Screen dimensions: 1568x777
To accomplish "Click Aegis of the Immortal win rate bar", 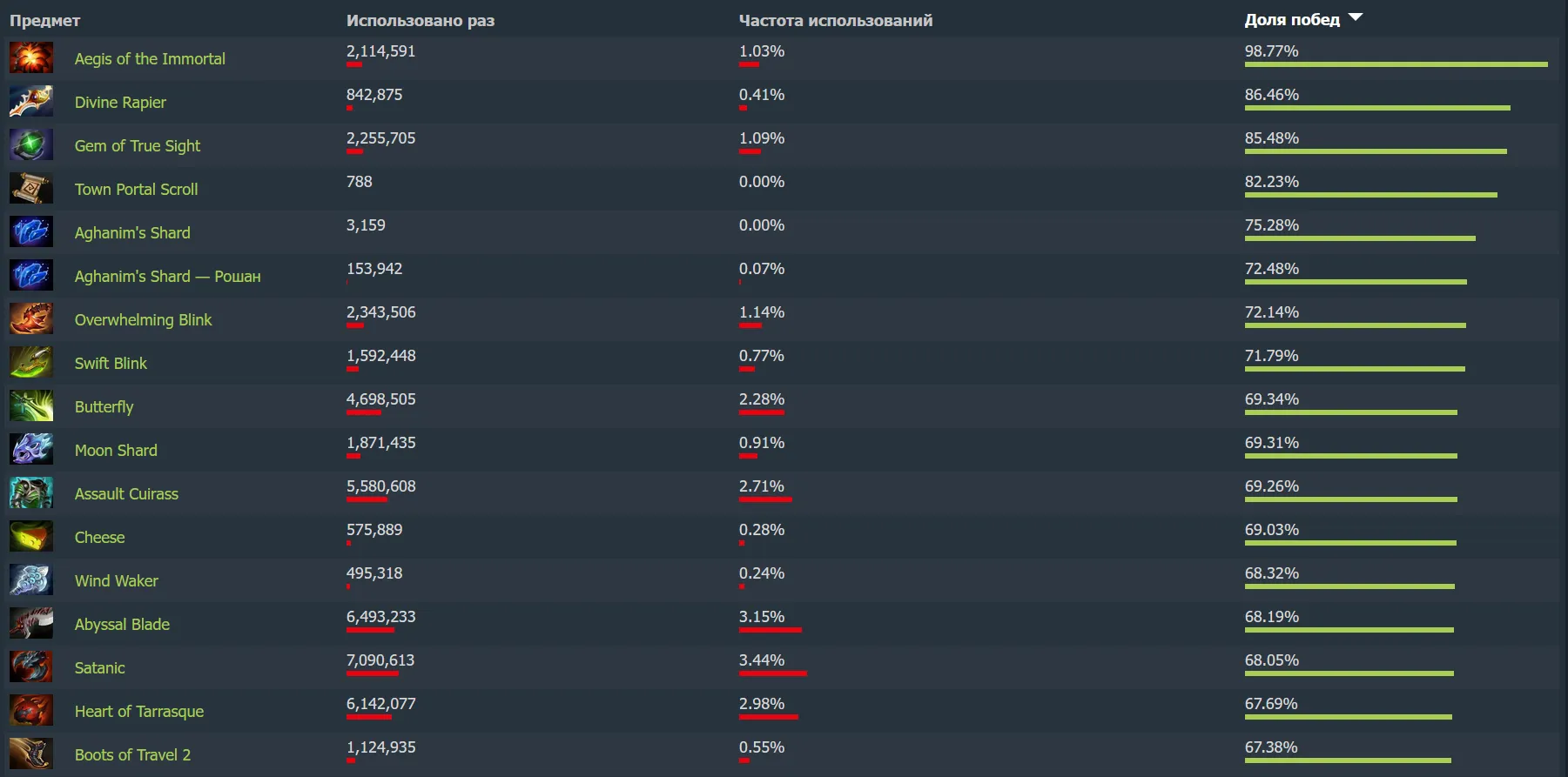I will coord(1396,64).
